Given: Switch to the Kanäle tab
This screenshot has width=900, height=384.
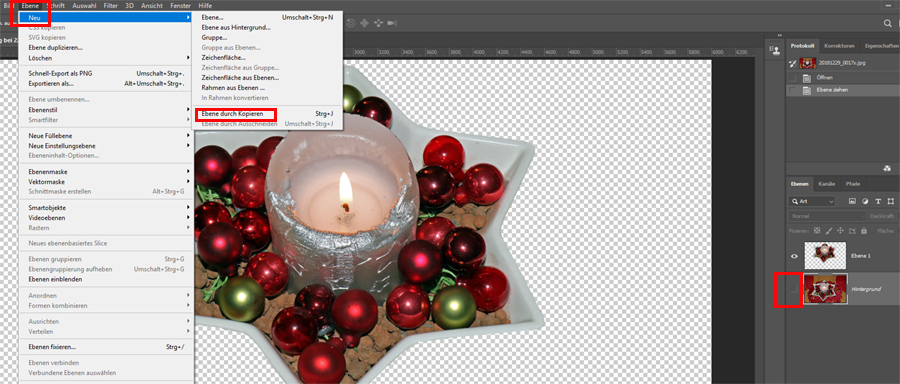Looking at the screenshot, I should (x=827, y=184).
